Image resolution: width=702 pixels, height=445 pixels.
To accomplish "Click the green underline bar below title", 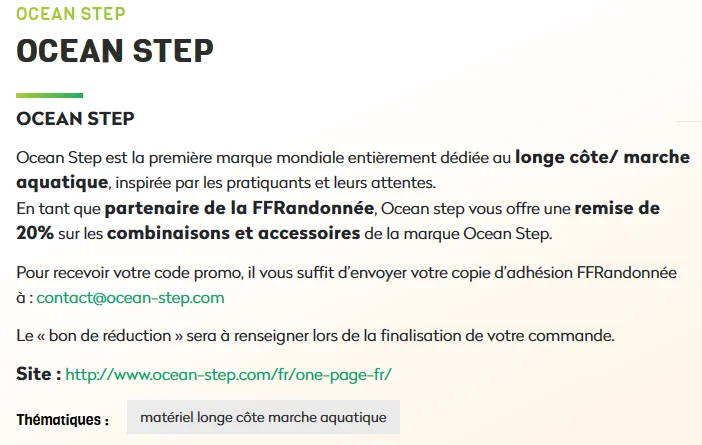I will click(49, 95).
